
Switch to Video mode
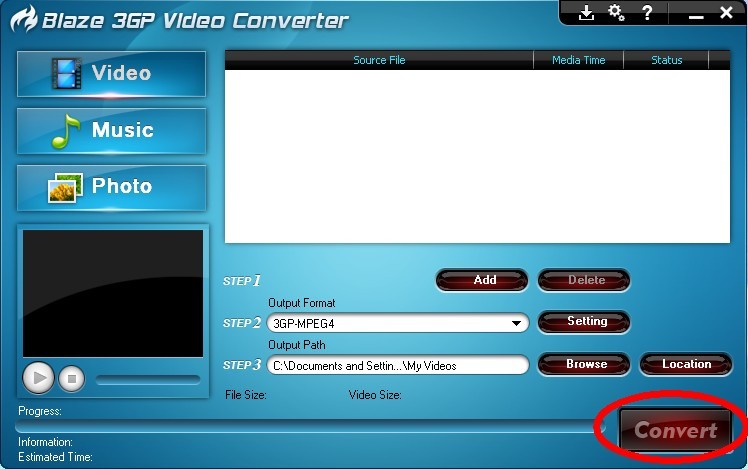(112, 74)
